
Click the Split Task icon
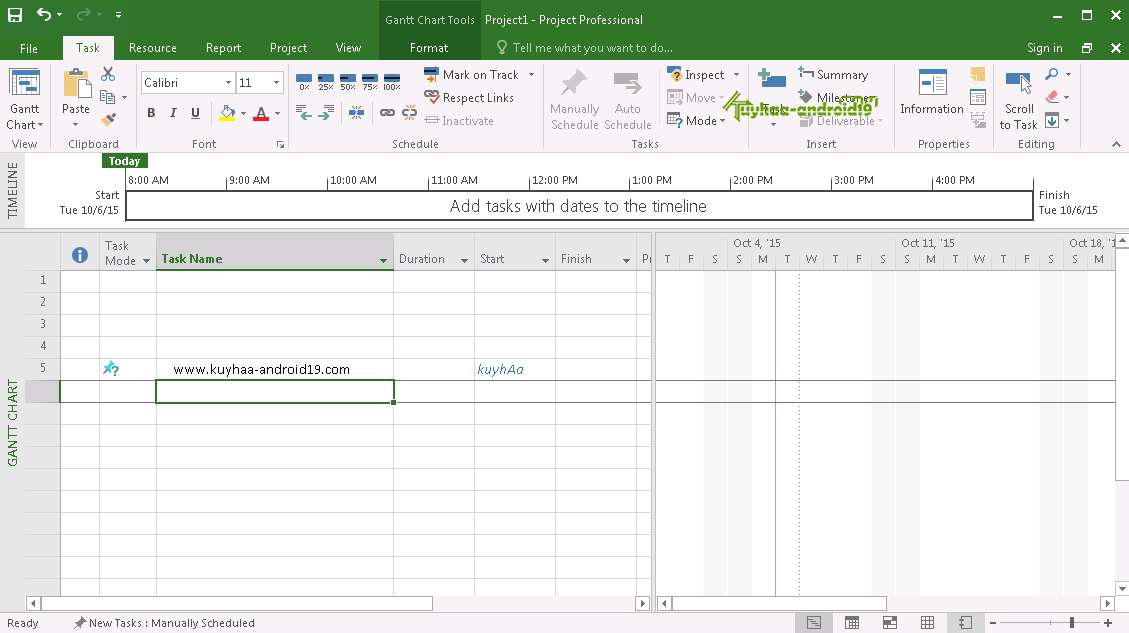[356, 112]
